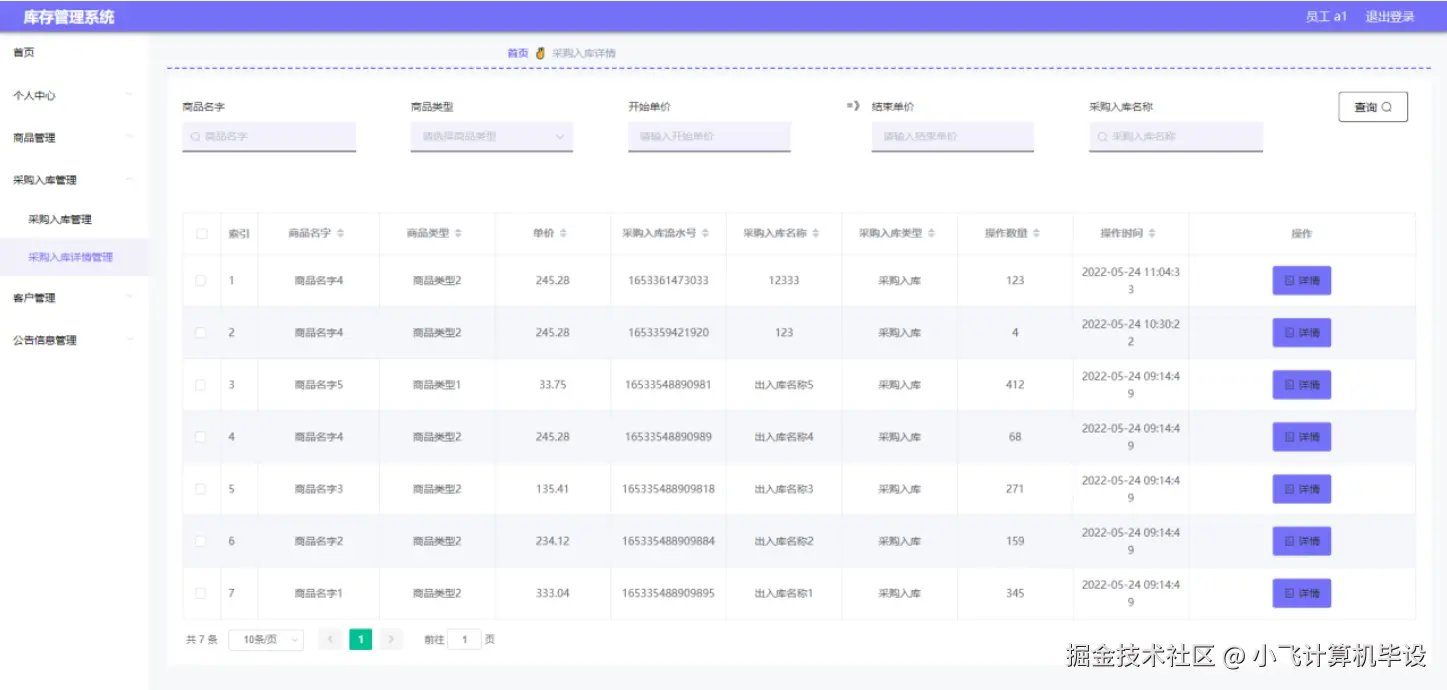Click cell 商品名字5 in table
The image size is (1447, 690).
319,385
